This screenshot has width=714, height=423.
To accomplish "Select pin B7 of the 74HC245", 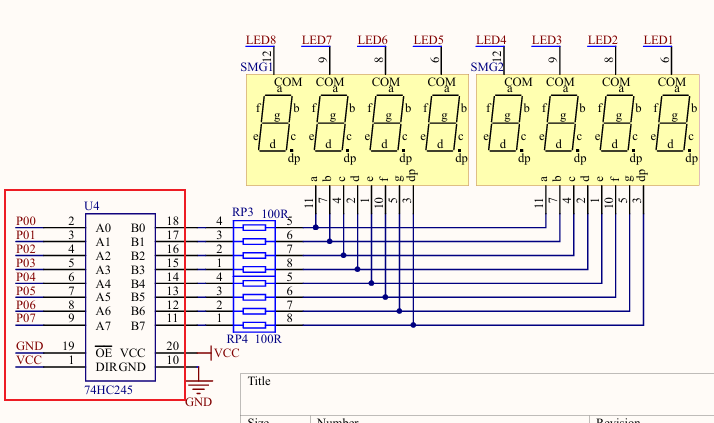I will click(x=138, y=326).
